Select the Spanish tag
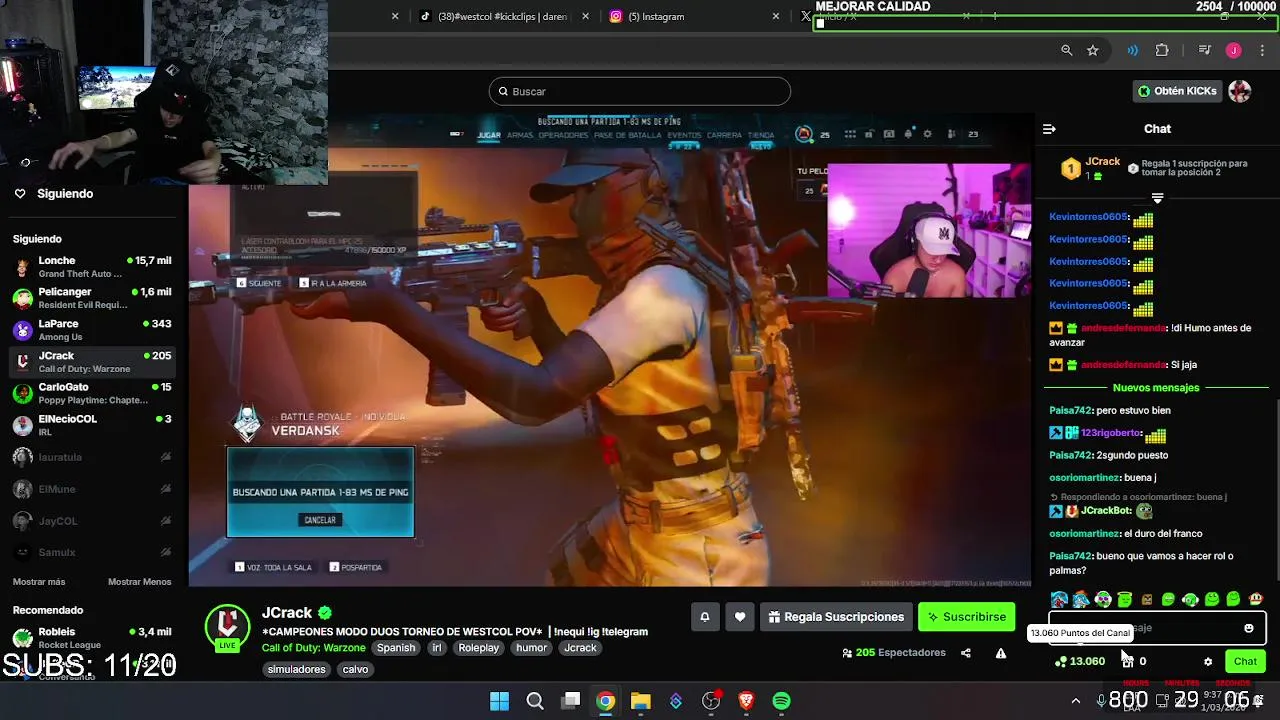Screen dimensions: 1280x720 396,648
